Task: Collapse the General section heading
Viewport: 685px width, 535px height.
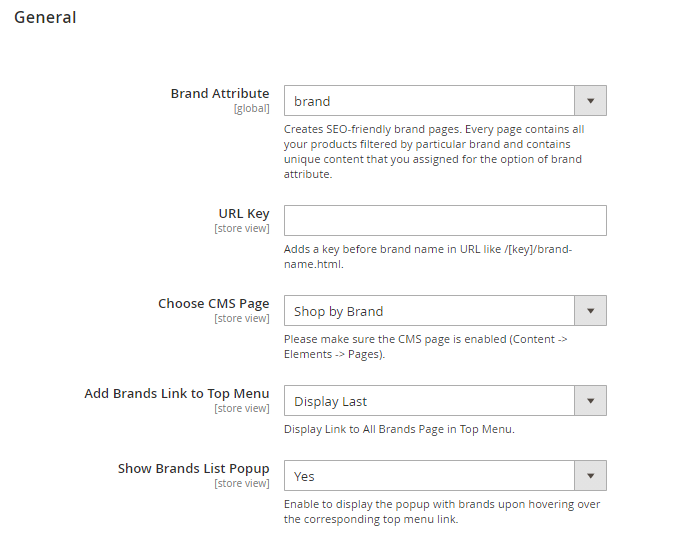Action: 45,17
